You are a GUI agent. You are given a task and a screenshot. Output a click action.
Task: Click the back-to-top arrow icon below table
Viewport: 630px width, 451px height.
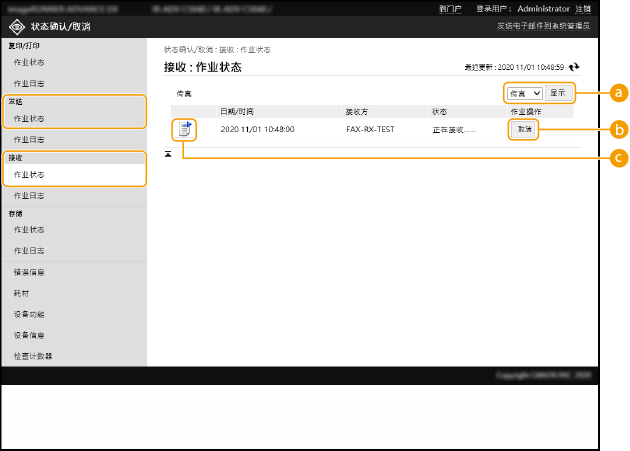pyautogui.click(x=168, y=153)
